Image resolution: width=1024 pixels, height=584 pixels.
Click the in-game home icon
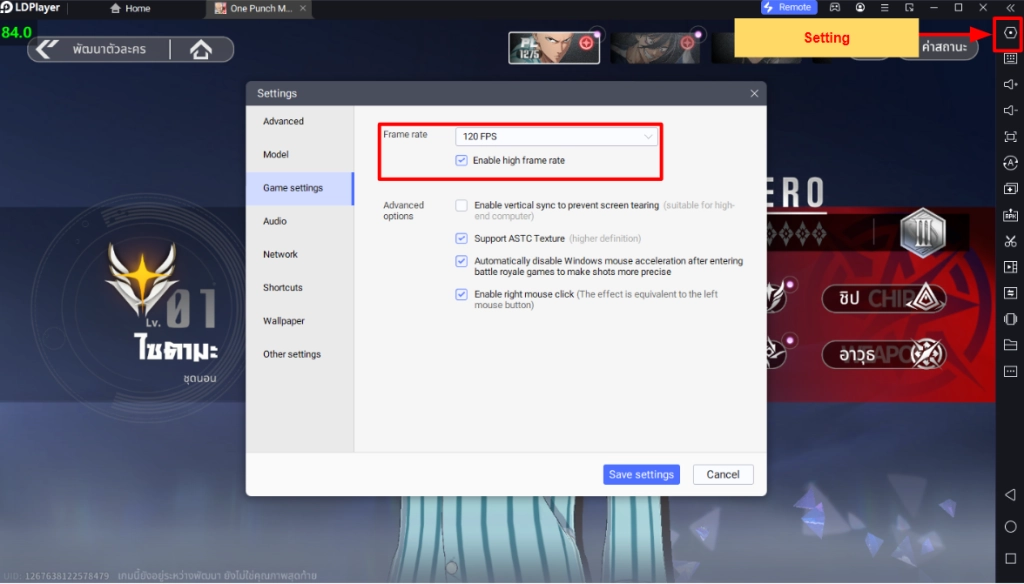(x=201, y=49)
